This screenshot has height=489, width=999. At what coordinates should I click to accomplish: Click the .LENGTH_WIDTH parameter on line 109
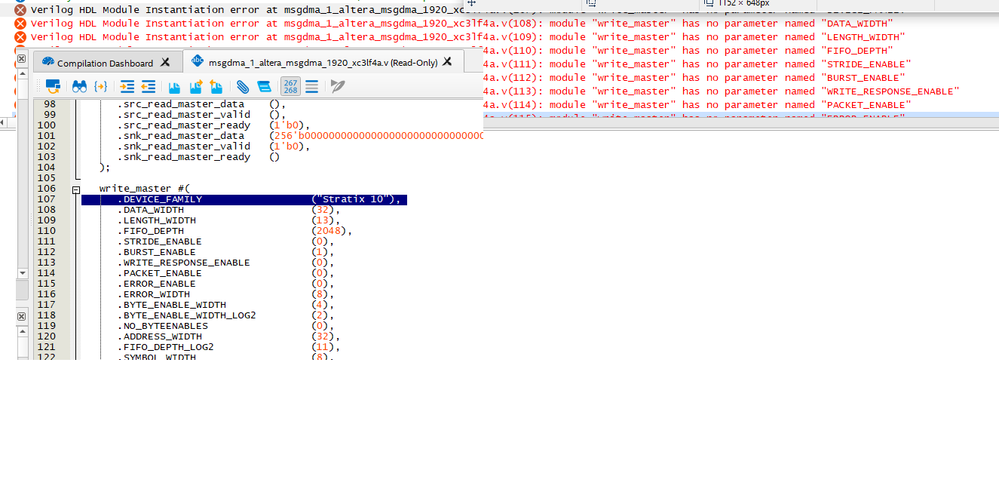point(156,221)
